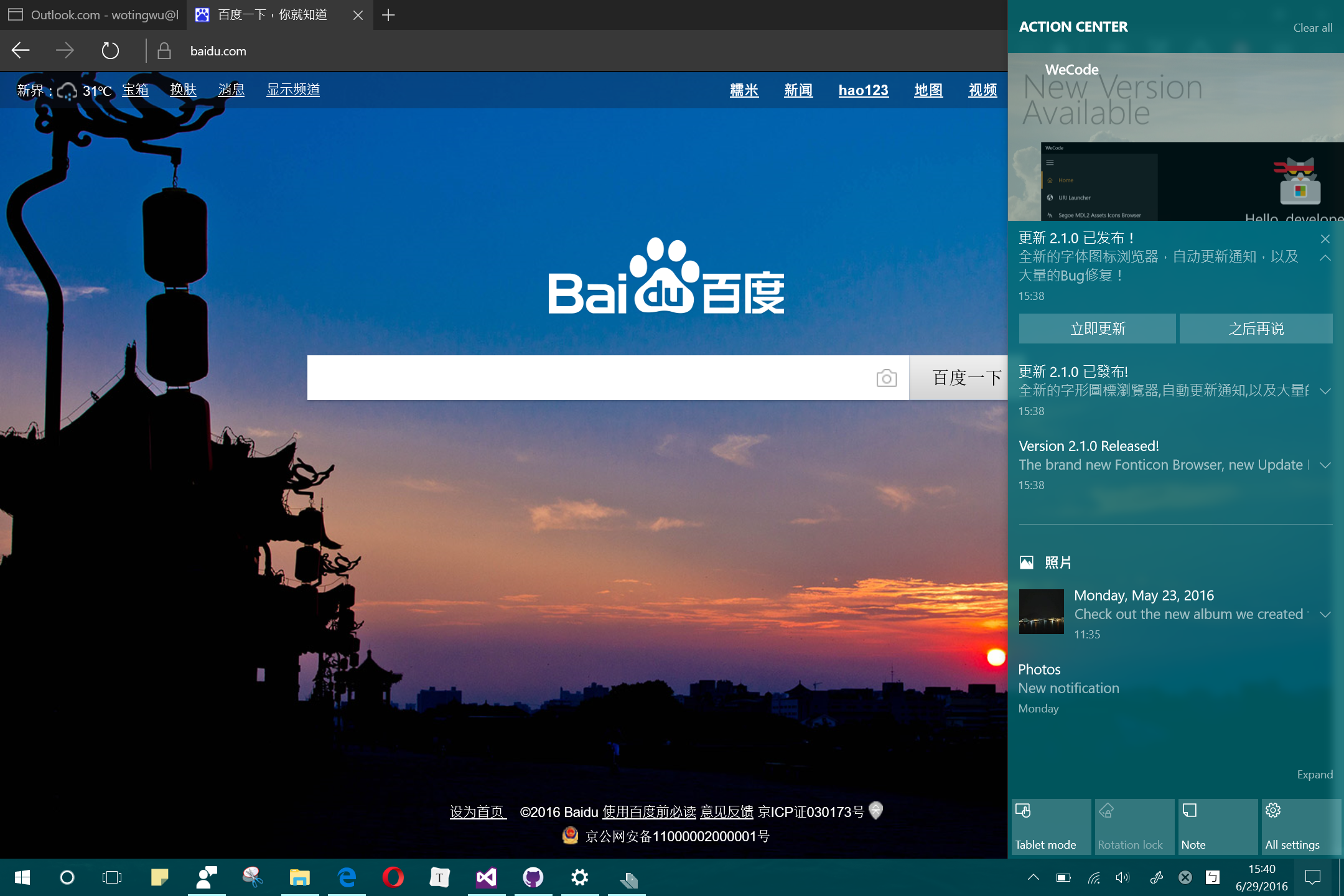Click the baidu.com address field
1344x896 pixels.
218,51
